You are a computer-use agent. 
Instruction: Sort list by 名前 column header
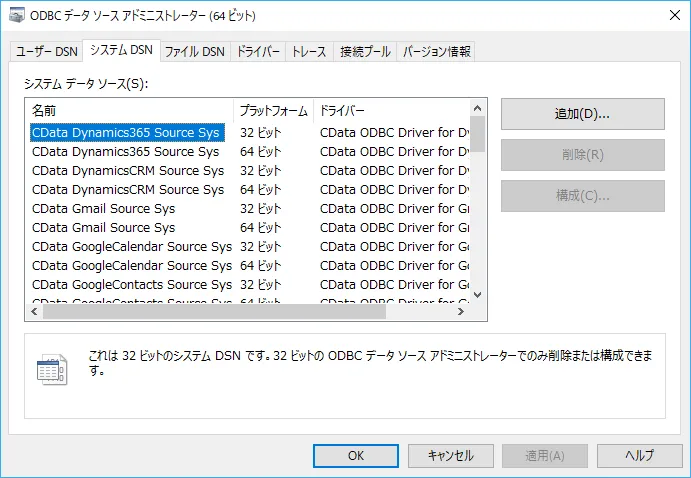(x=129, y=109)
